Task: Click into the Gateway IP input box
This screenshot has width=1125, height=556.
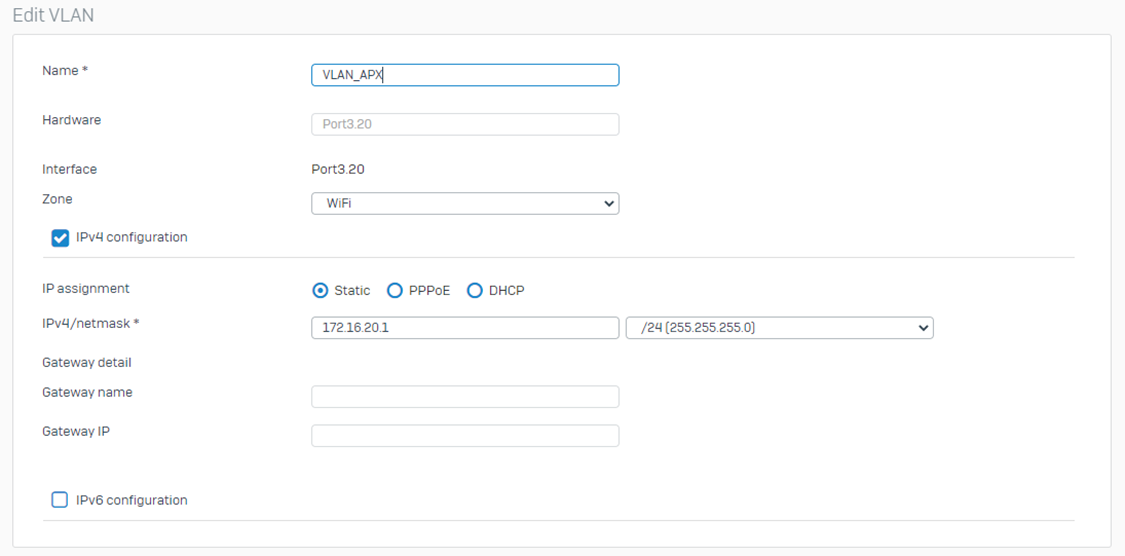Action: click(x=465, y=436)
